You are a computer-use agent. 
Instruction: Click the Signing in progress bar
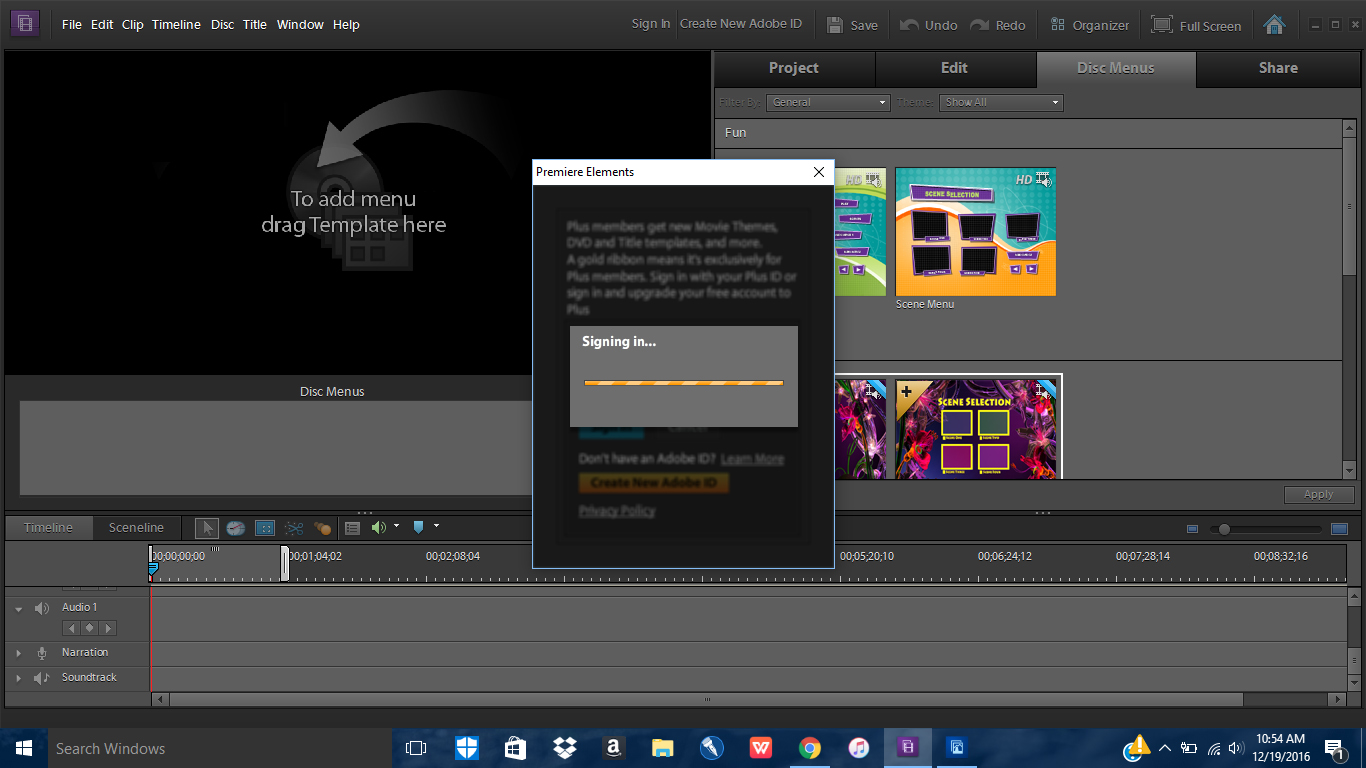684,382
